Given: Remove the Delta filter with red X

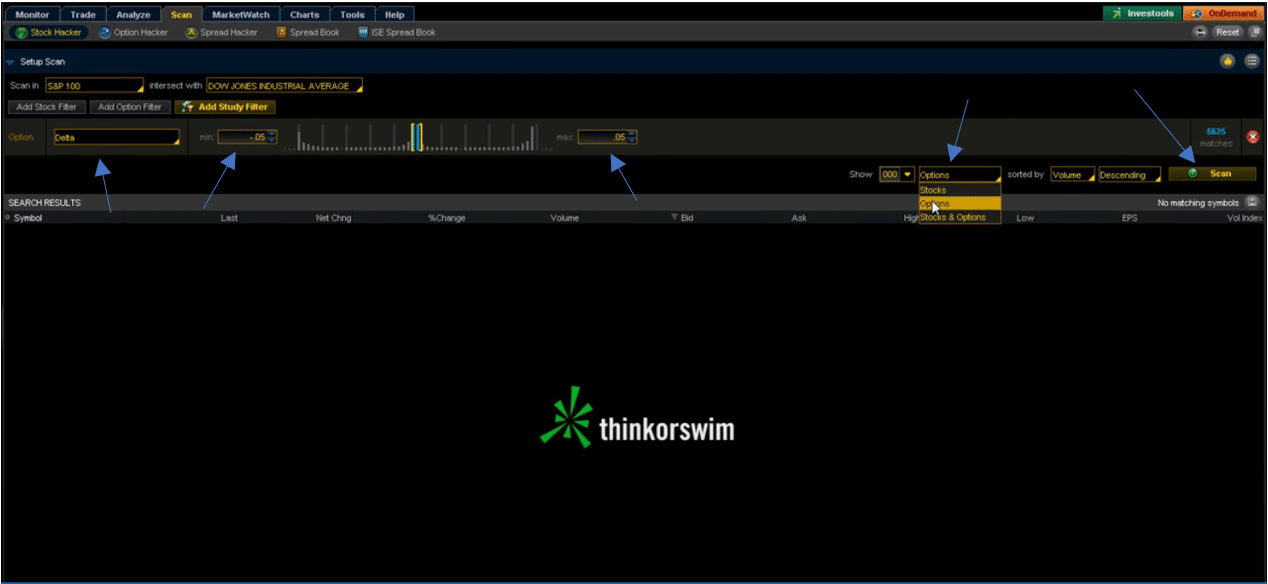Looking at the screenshot, I should 1253,137.
